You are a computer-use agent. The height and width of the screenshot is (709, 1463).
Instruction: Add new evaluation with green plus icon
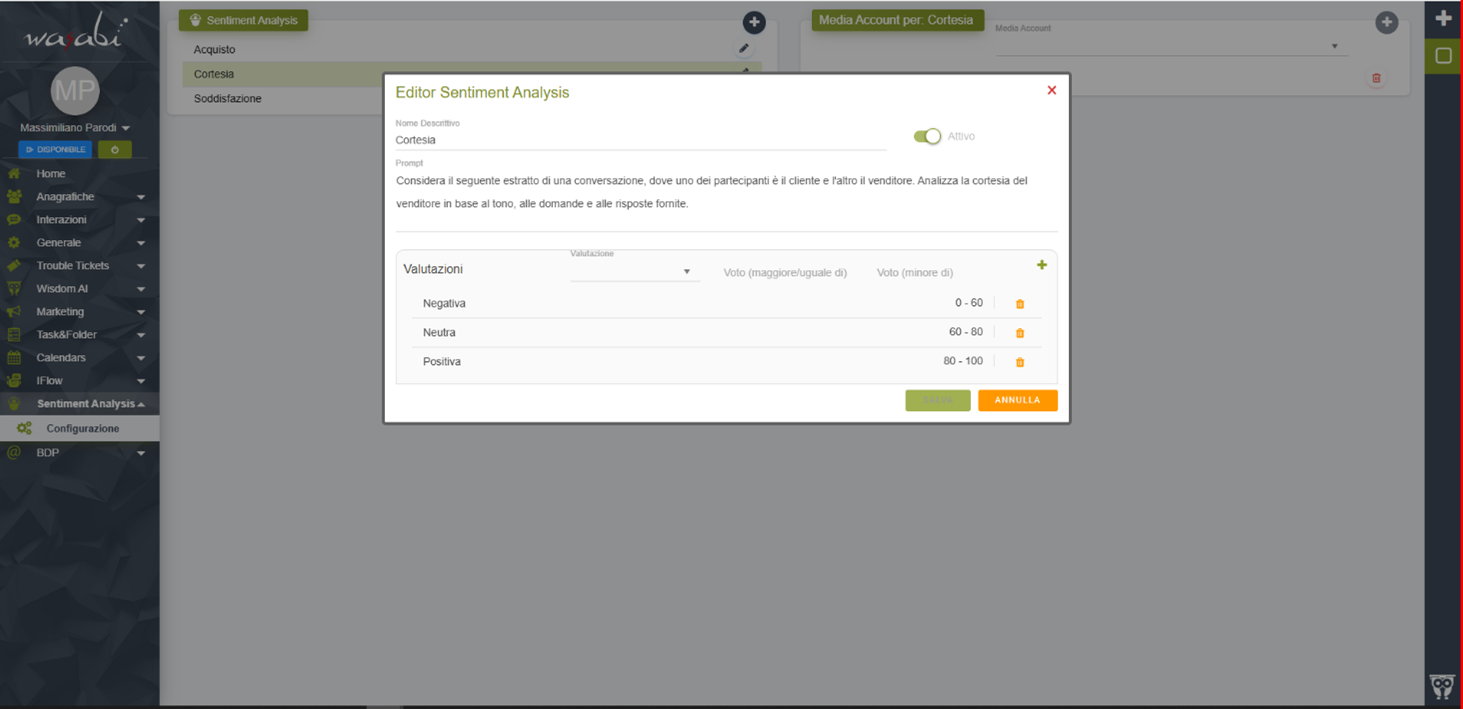pyautogui.click(x=1041, y=265)
